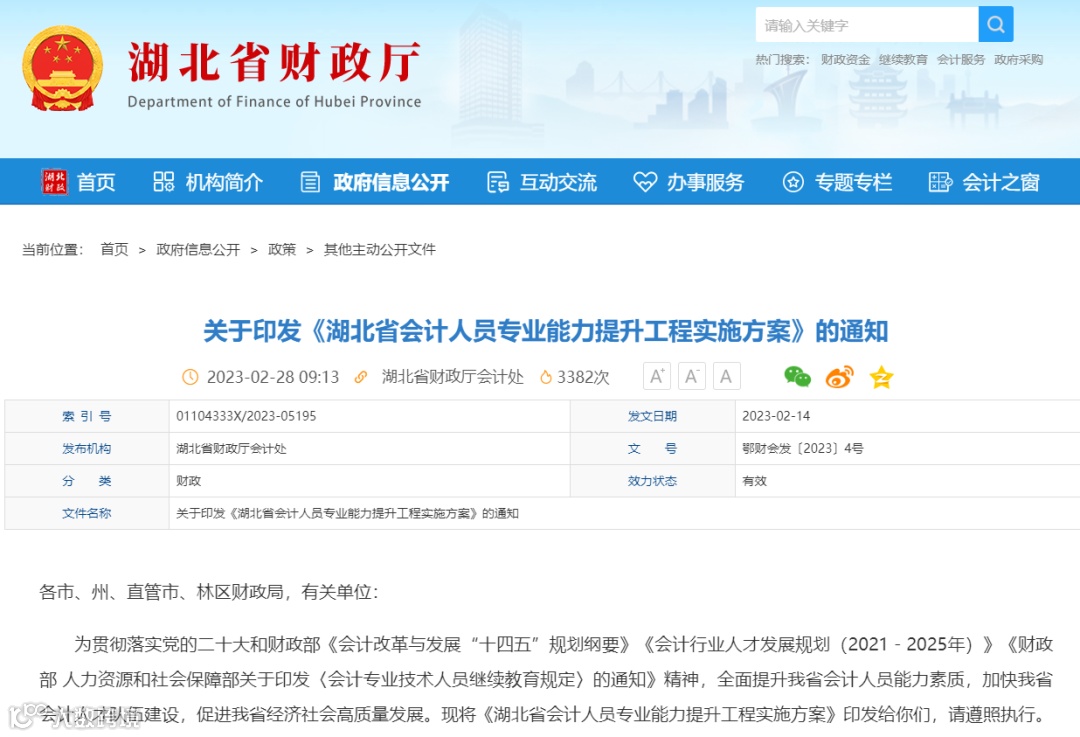Viewport: 1080px width, 737px height.
Task: Increase font size with A+ button
Action: [x=657, y=376]
